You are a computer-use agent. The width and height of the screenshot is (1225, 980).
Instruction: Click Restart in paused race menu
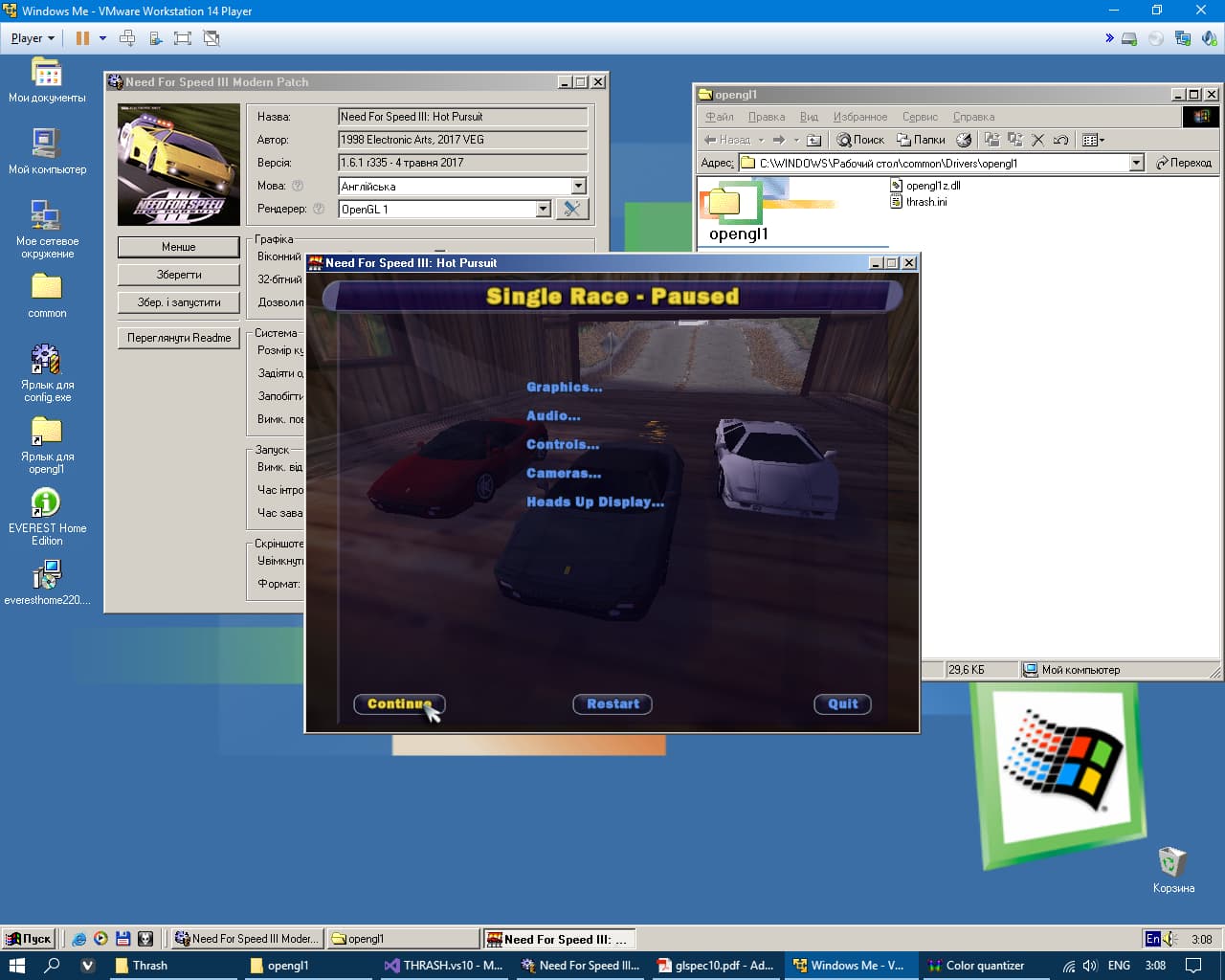click(x=612, y=704)
